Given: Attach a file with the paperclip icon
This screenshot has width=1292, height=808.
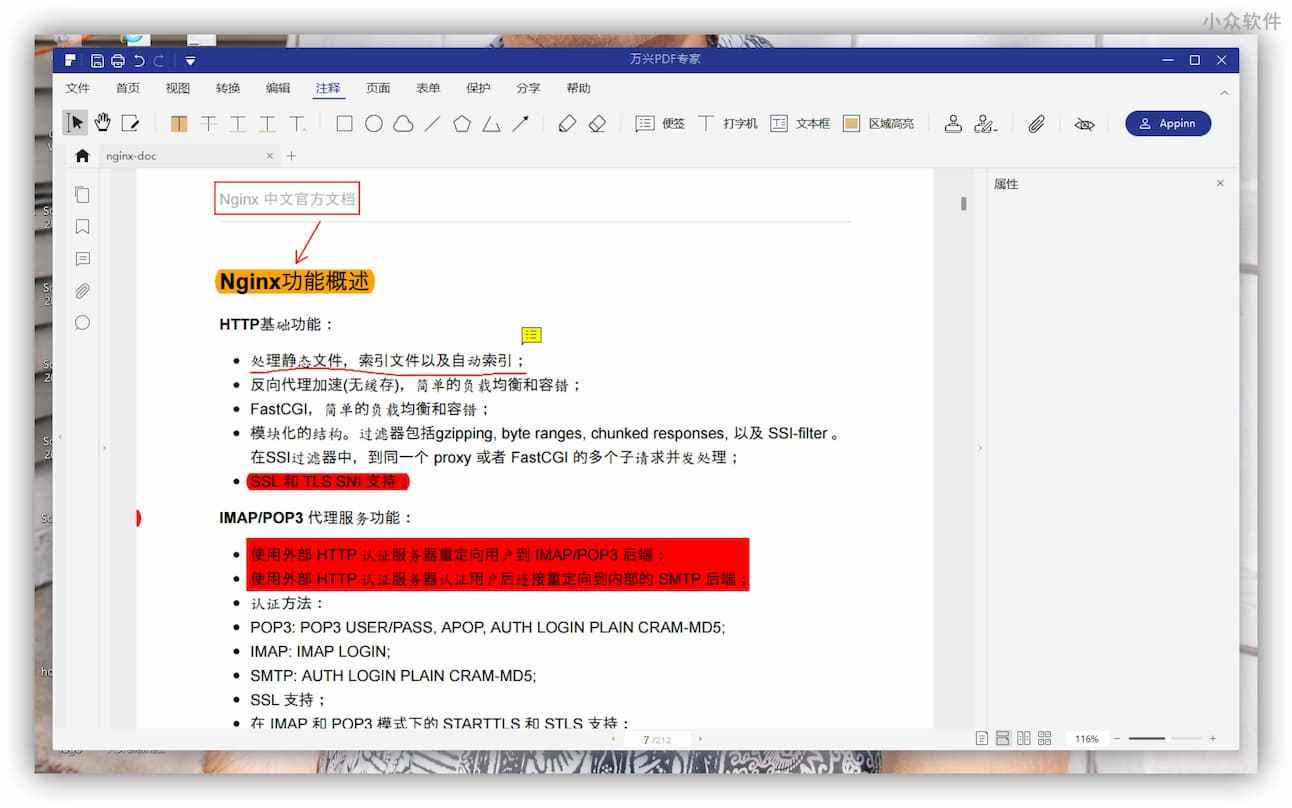Looking at the screenshot, I should 1037,124.
